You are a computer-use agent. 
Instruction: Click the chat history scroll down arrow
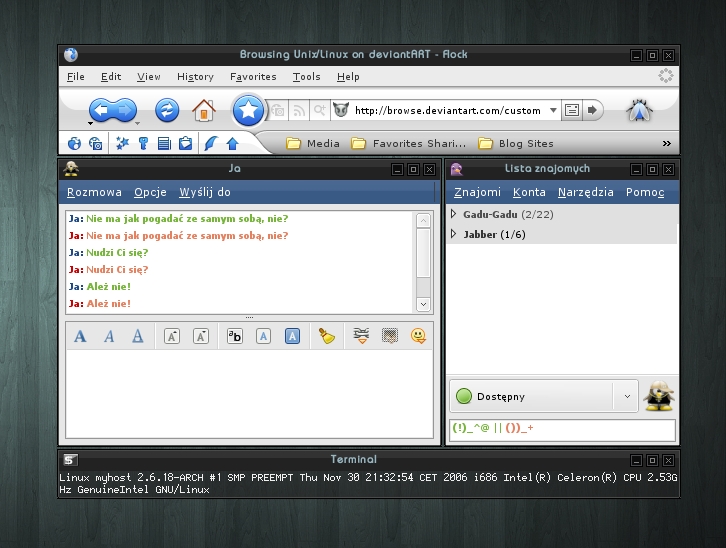[423, 304]
